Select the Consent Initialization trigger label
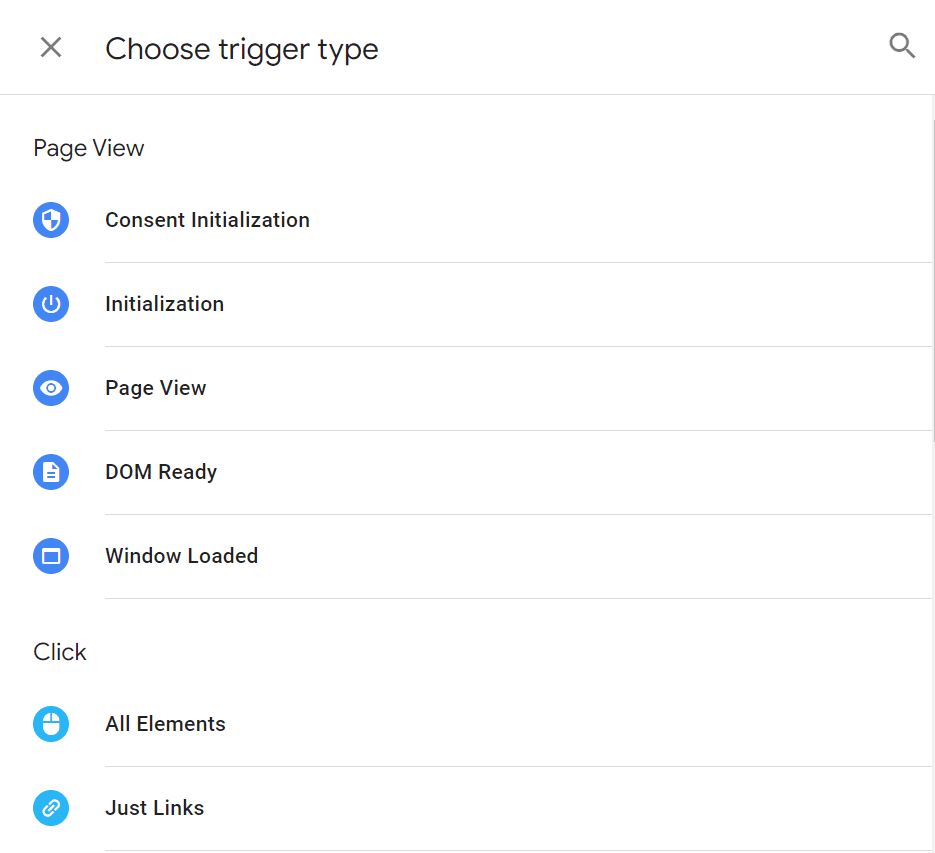935x853 pixels. [207, 220]
